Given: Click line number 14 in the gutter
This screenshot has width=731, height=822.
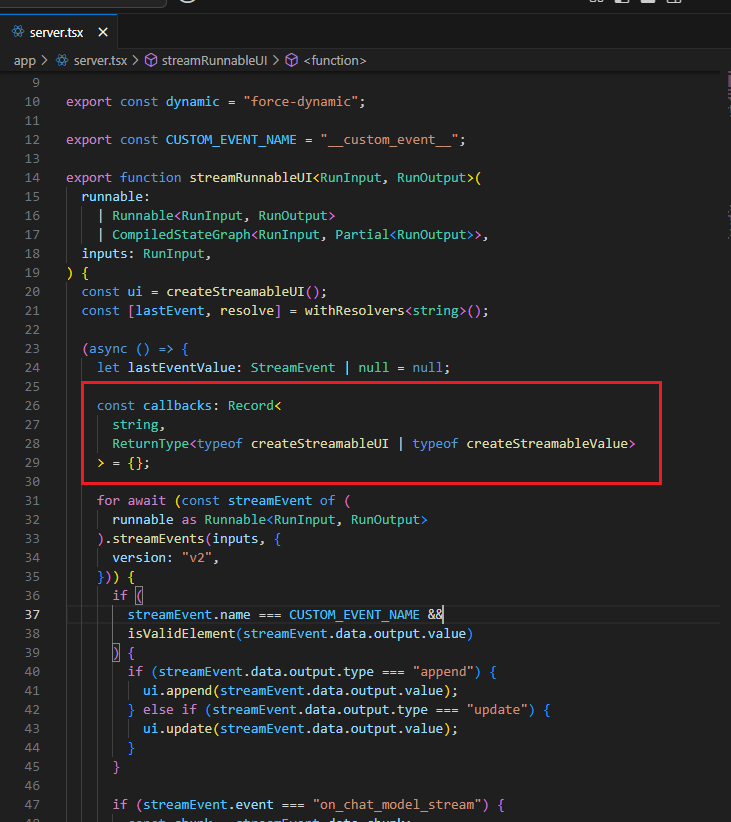Looking at the screenshot, I should [x=32, y=178].
